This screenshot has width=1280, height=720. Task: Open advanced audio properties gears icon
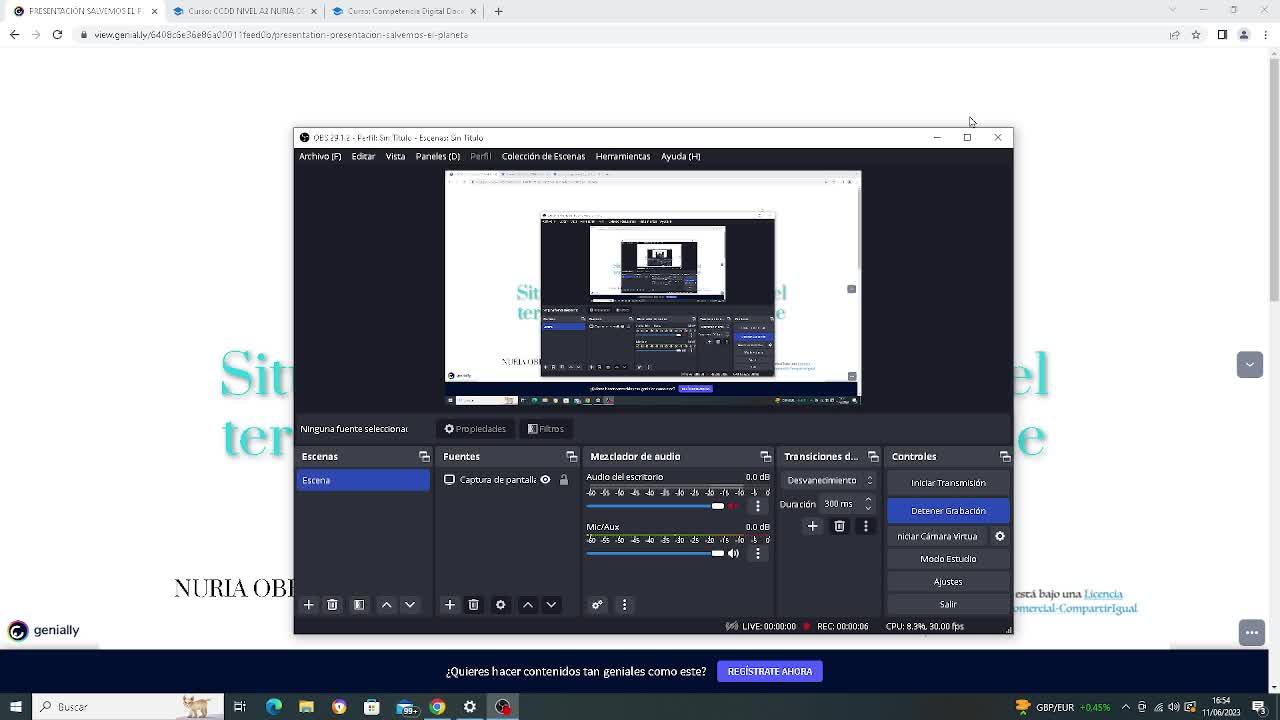coord(597,605)
